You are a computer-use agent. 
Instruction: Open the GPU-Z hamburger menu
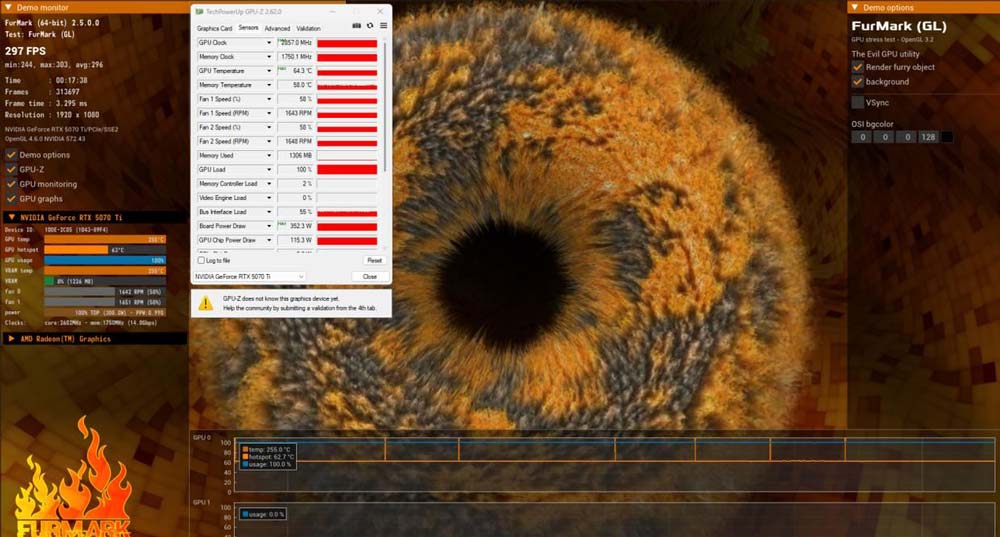[x=383, y=26]
